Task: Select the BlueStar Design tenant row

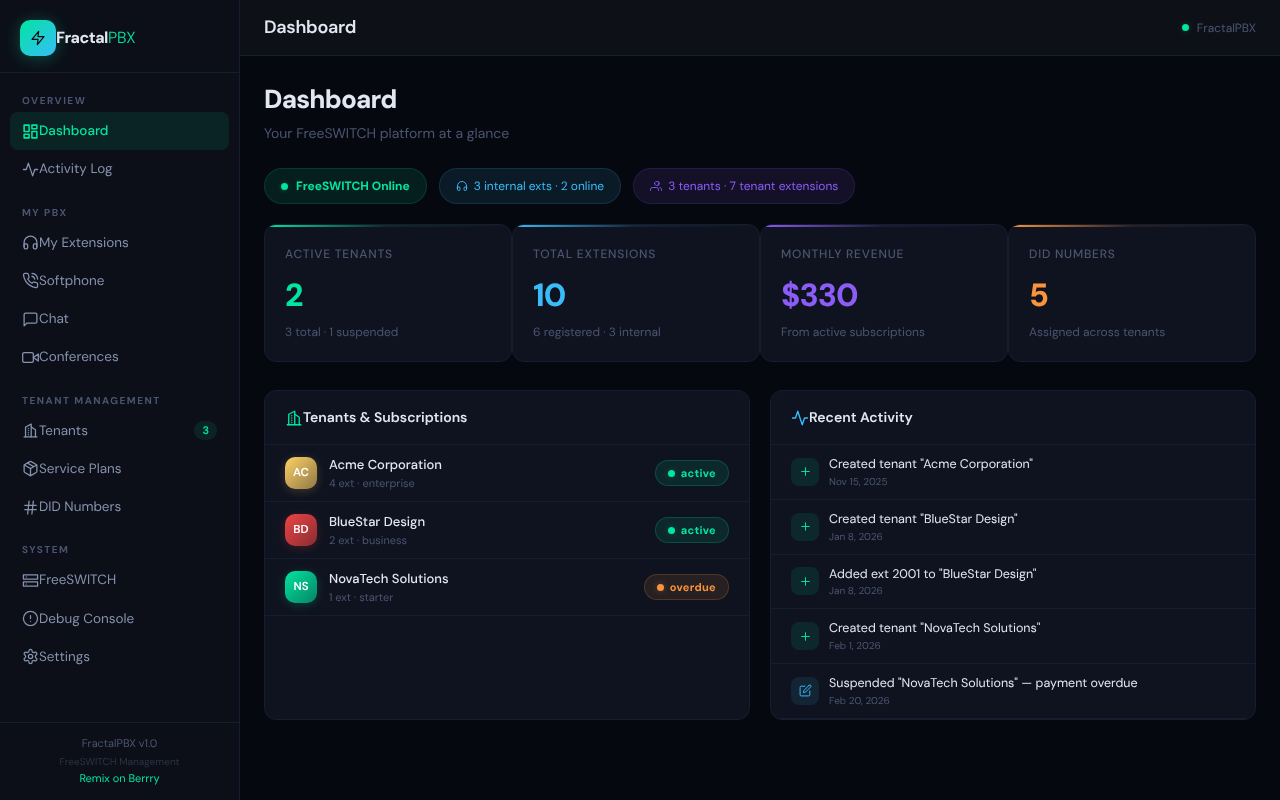Action: click(x=506, y=530)
